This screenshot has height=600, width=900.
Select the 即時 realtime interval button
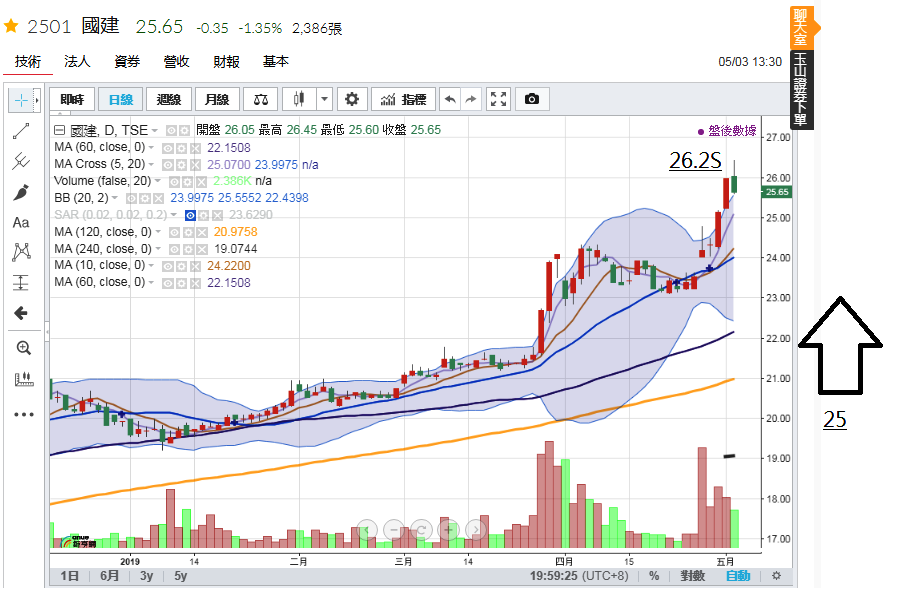[x=72, y=99]
